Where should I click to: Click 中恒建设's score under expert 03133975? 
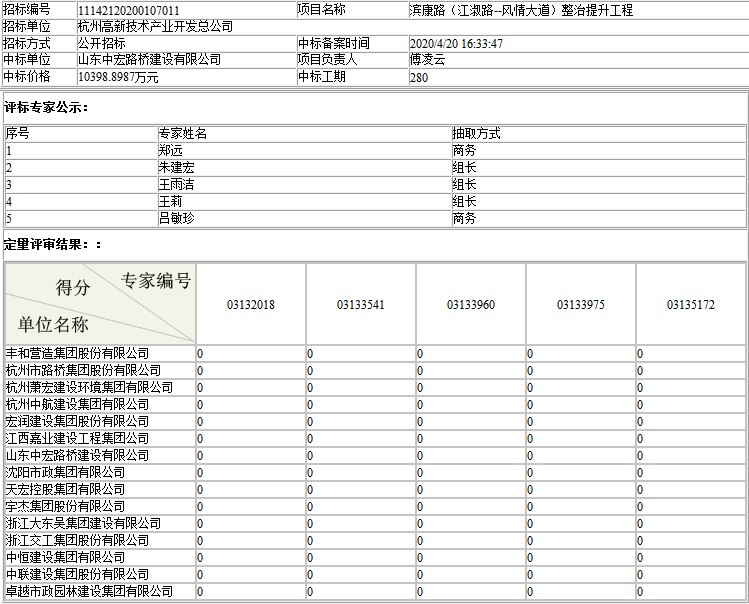(530, 558)
